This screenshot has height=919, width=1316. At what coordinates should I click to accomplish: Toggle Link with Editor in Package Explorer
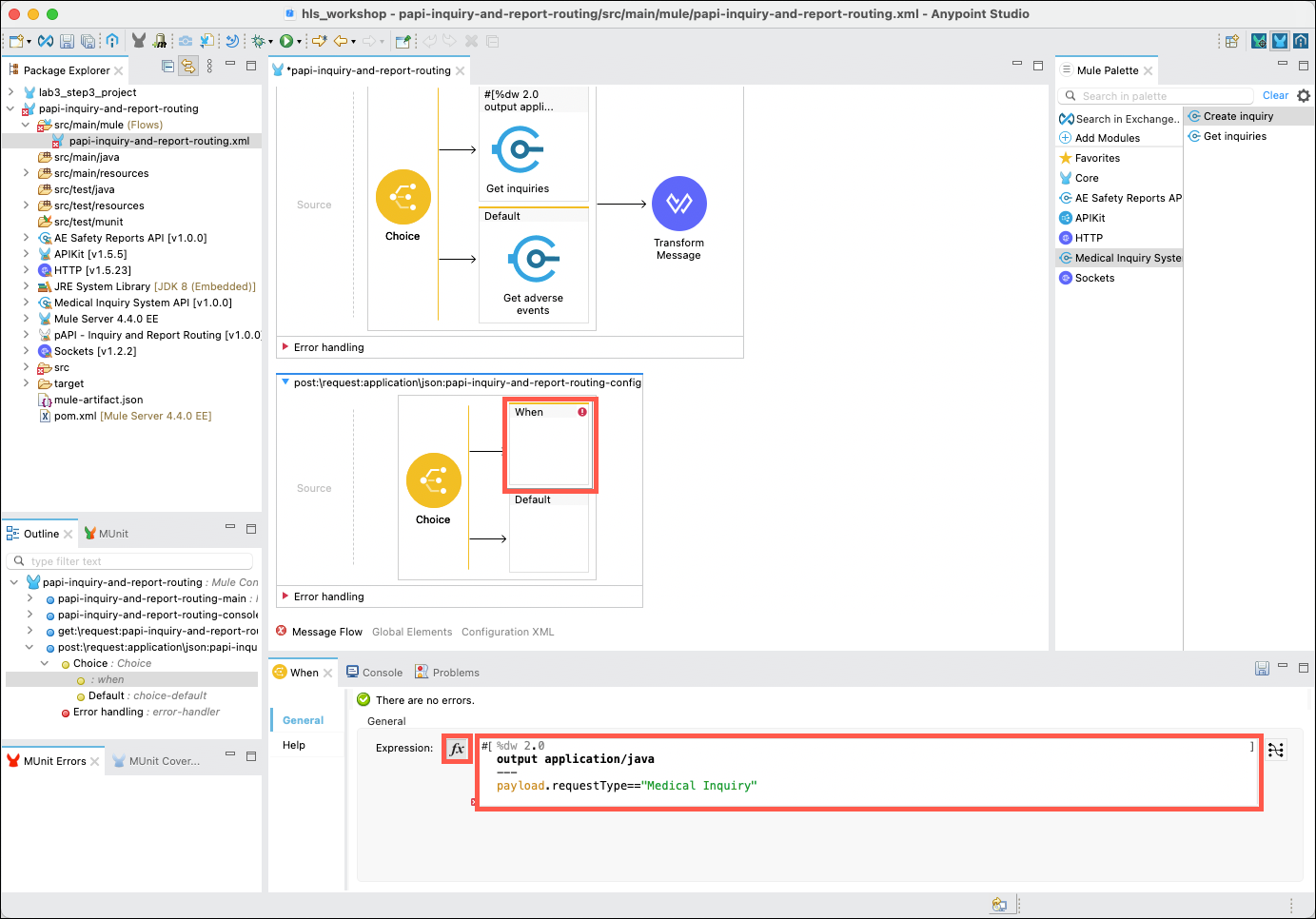point(188,66)
